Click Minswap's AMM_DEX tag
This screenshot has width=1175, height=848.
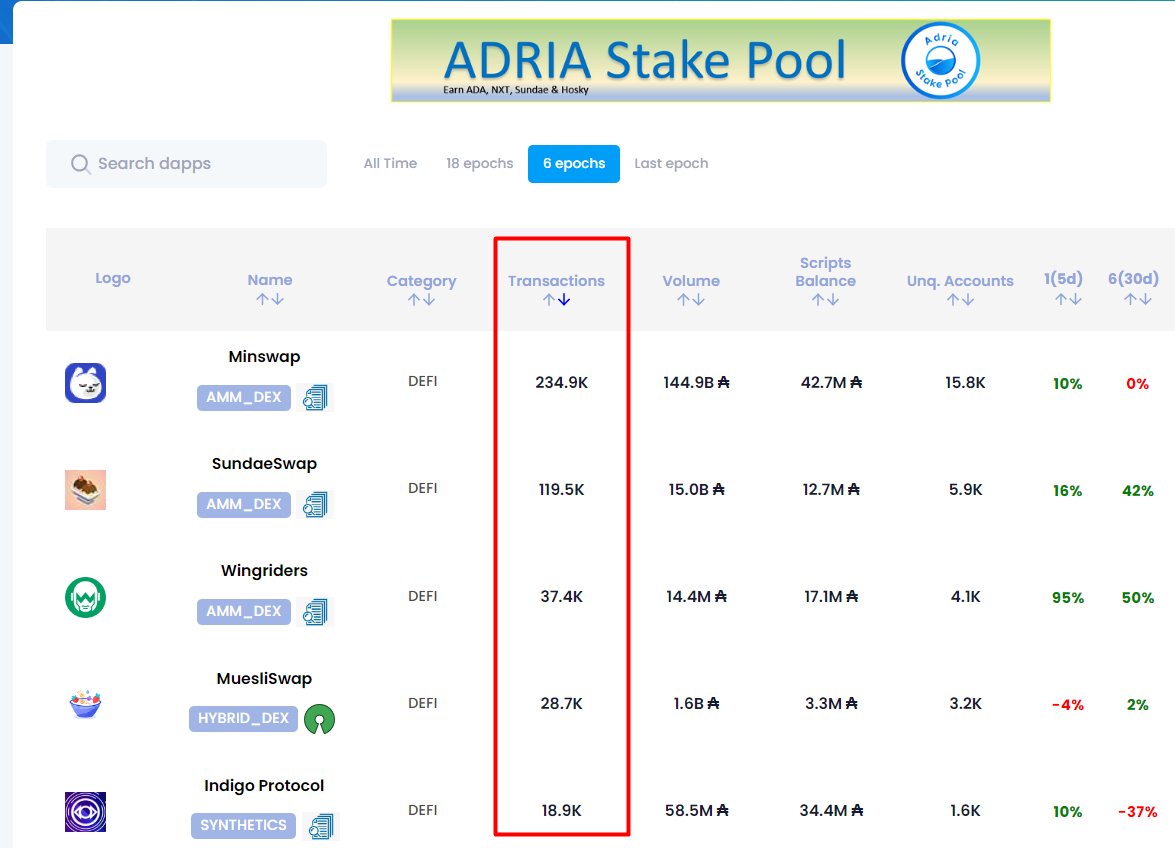coord(244,397)
